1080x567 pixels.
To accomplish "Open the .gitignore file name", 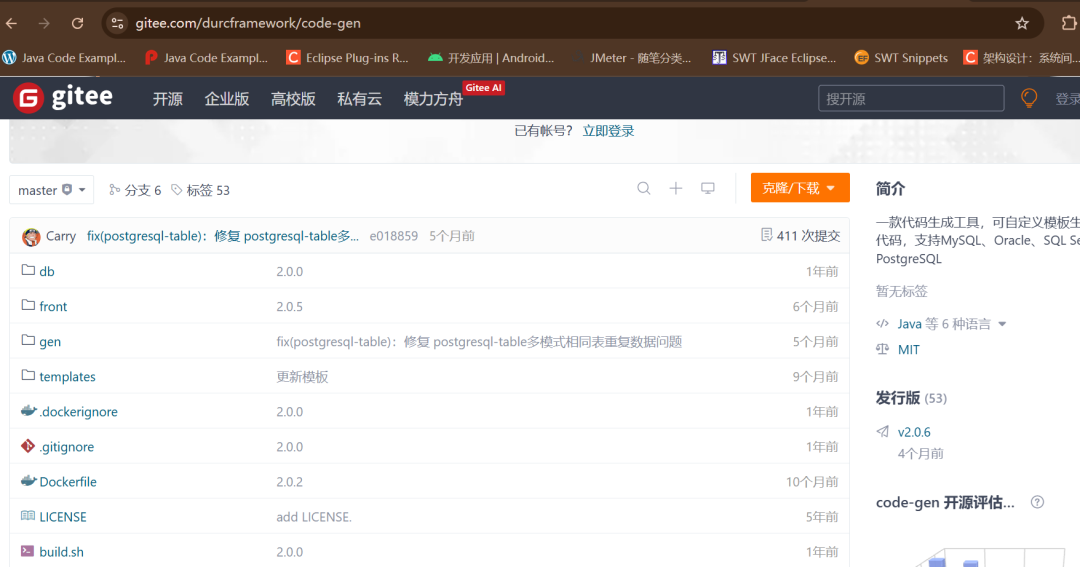I will 67,446.
